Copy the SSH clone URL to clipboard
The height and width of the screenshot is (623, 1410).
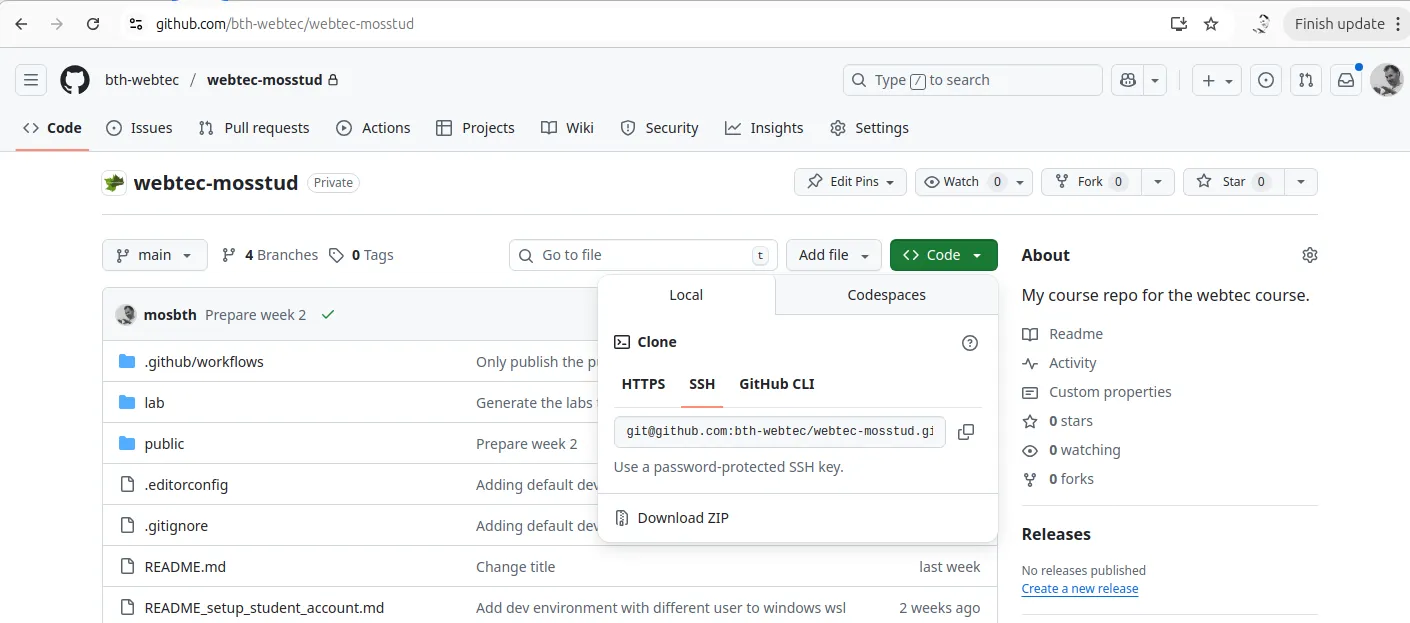965,432
